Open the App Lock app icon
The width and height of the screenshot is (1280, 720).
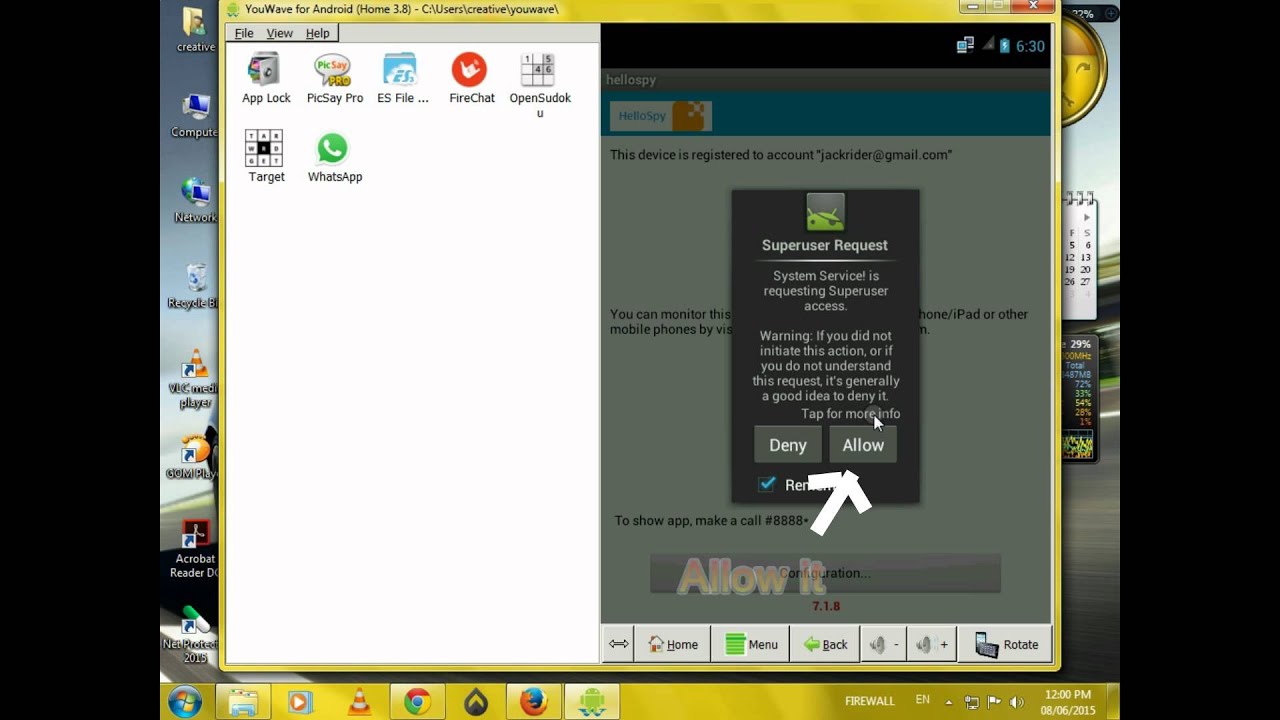point(266,78)
